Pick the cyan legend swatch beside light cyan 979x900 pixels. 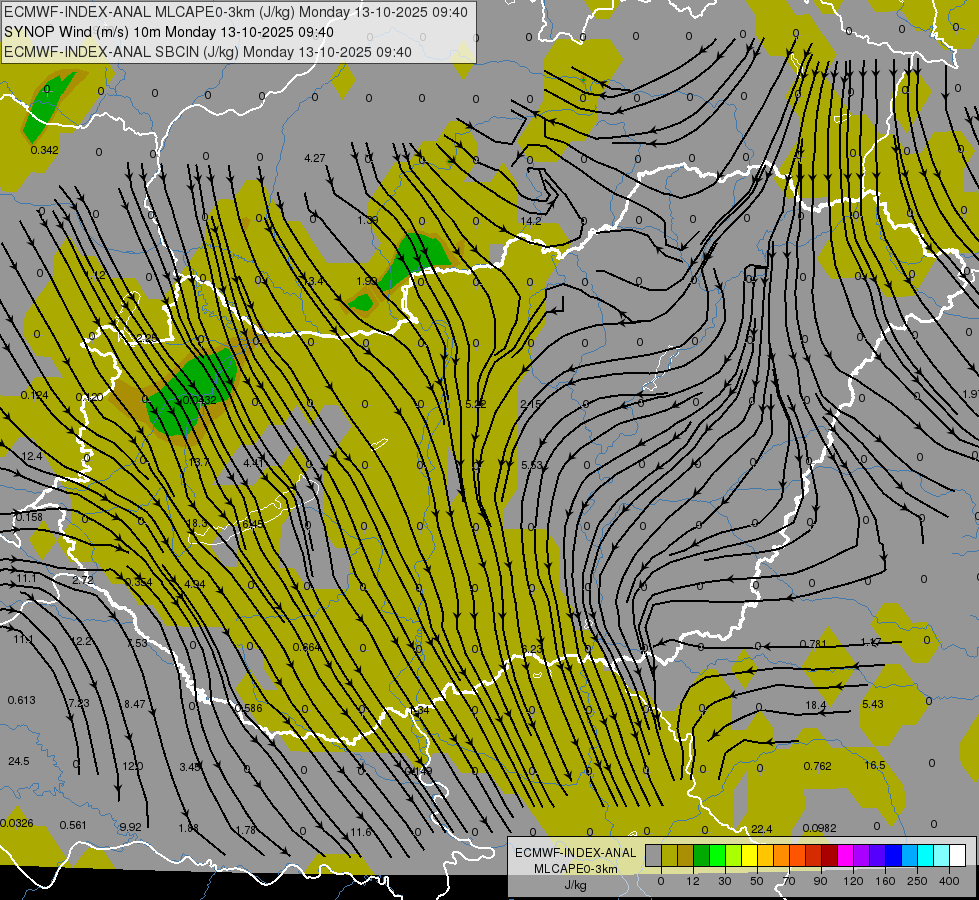(x=925, y=856)
